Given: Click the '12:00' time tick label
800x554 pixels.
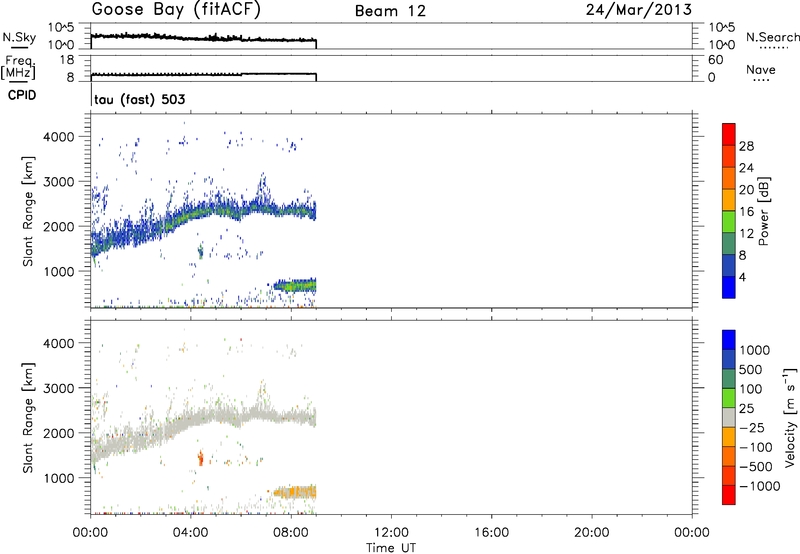Looking at the screenshot, I should coord(391,533).
